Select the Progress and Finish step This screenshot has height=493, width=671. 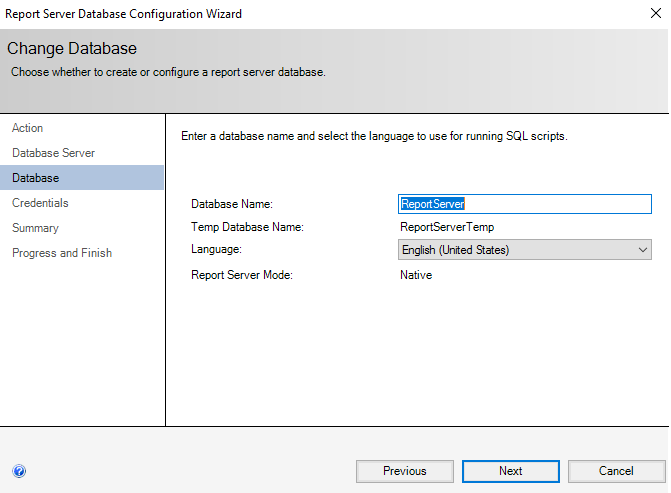62,253
